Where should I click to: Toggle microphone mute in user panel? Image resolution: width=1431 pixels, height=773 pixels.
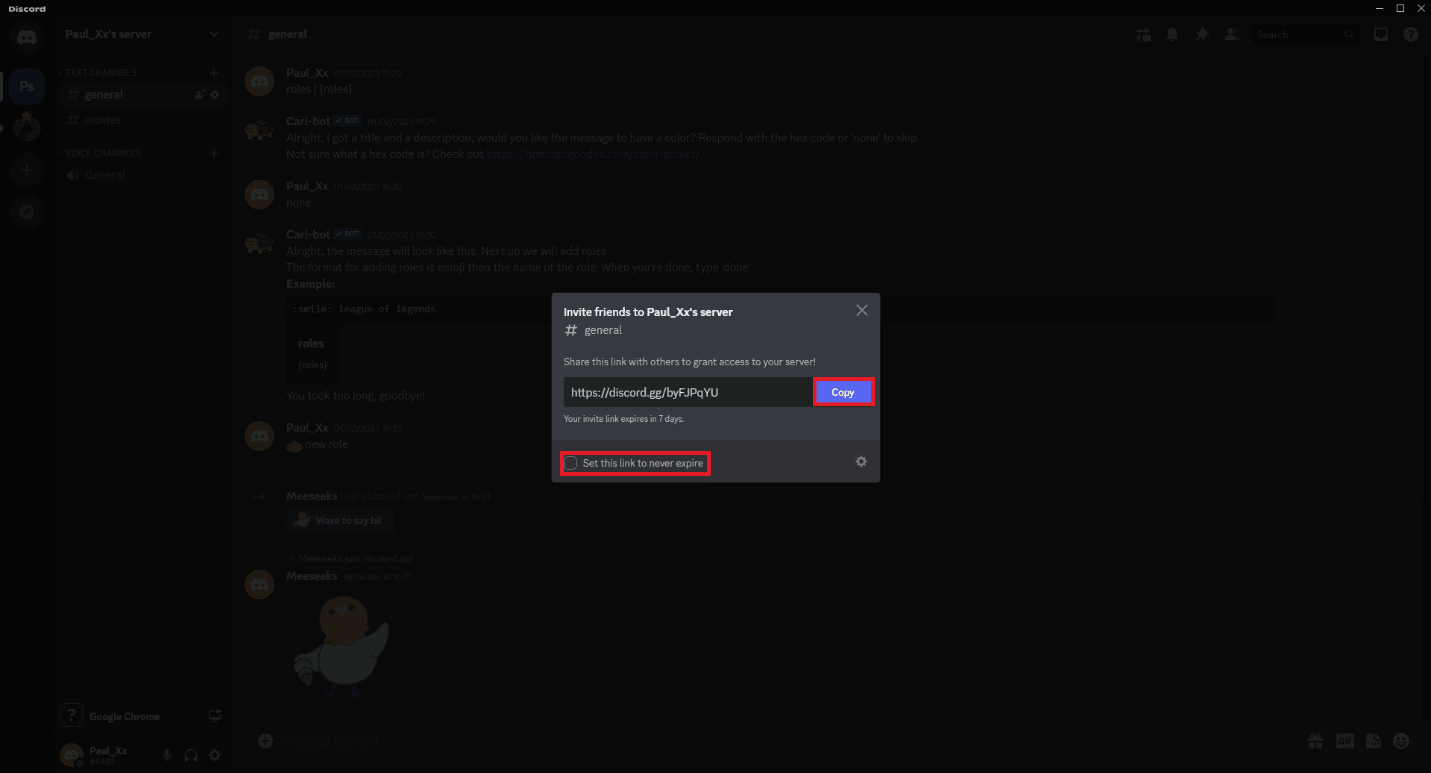tap(167, 755)
